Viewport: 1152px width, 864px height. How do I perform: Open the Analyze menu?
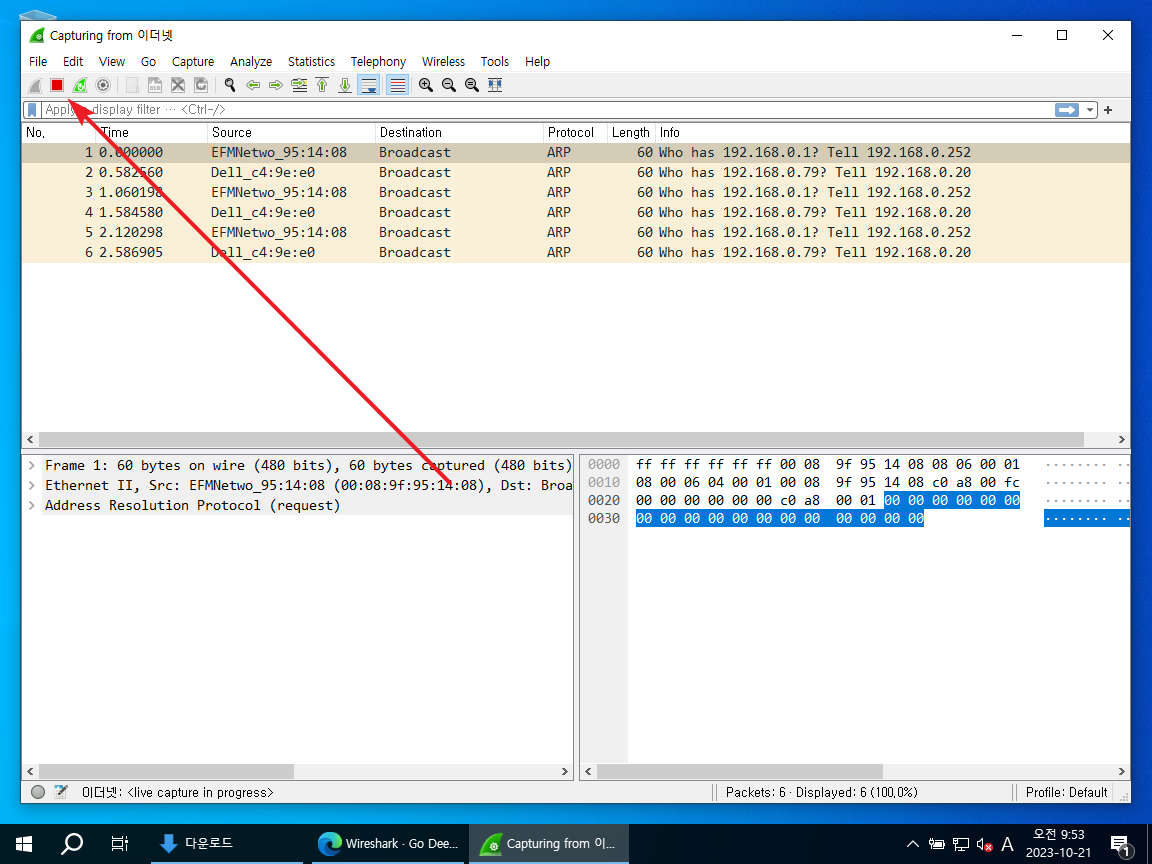(251, 62)
